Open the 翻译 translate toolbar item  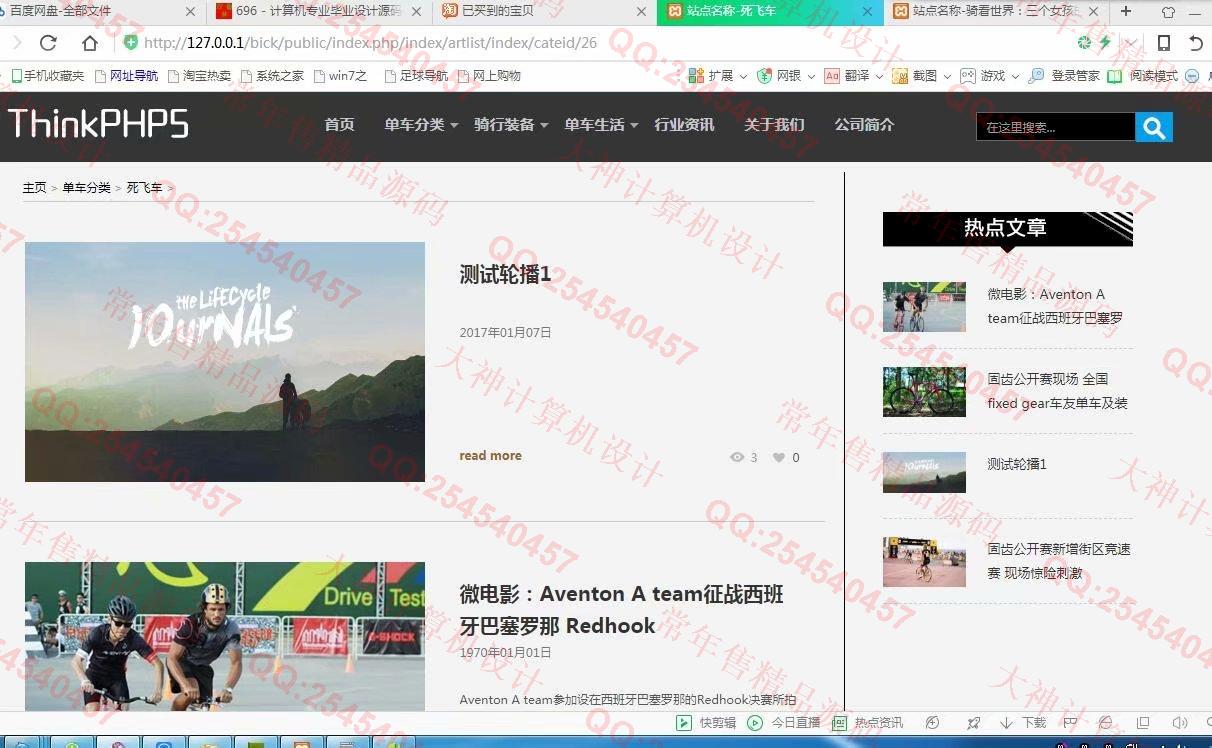(x=847, y=76)
